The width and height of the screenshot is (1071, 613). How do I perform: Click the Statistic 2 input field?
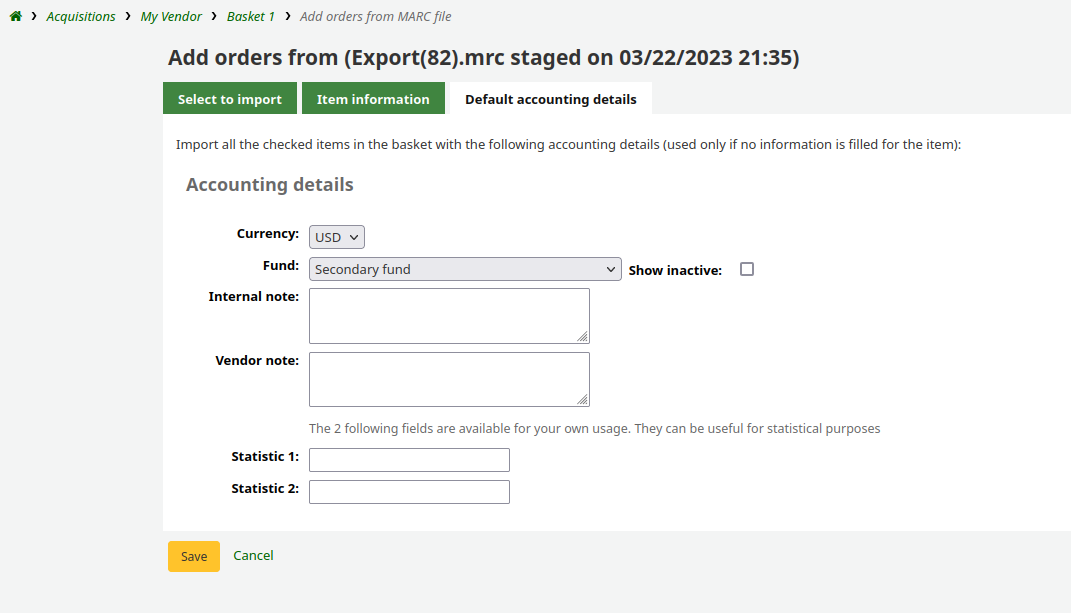[409, 492]
